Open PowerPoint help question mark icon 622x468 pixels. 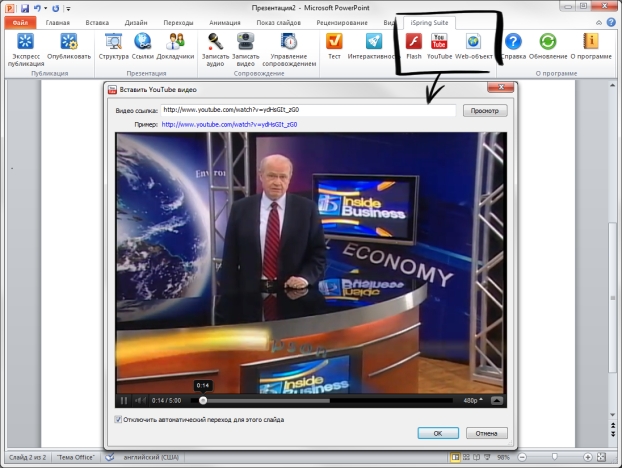point(611,23)
